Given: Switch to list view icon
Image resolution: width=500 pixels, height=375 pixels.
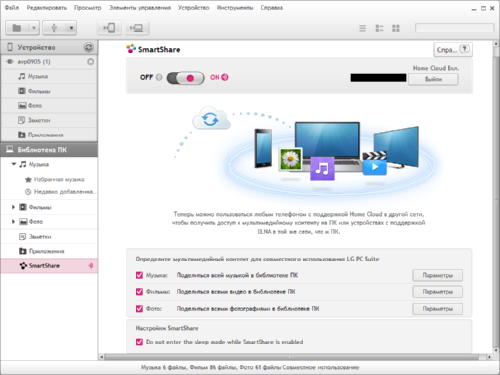Looking at the screenshot, I should [362, 28].
